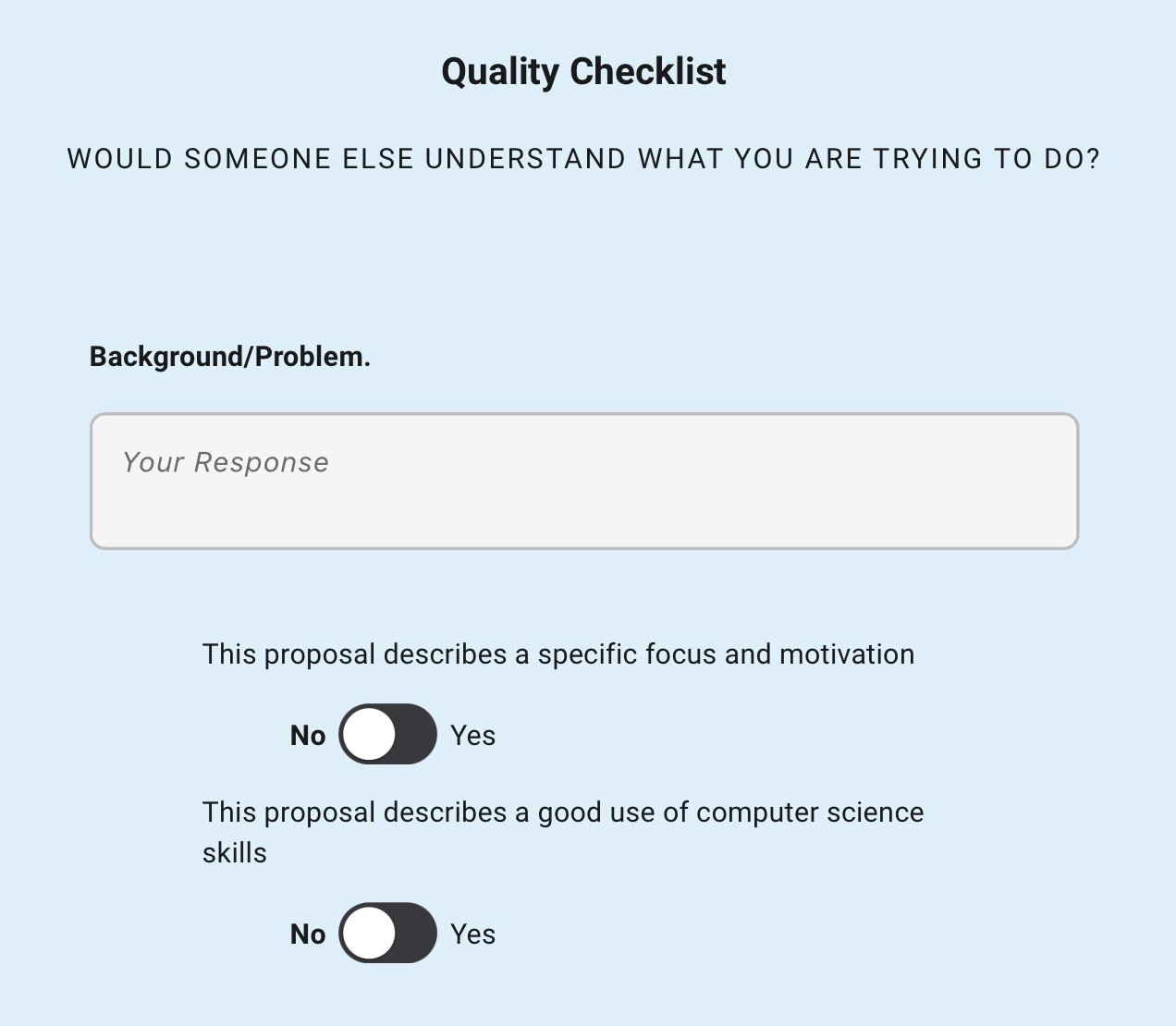The image size is (1176, 1026).
Task: Click the "specific focus and motivation" statement text
Action: coord(558,654)
